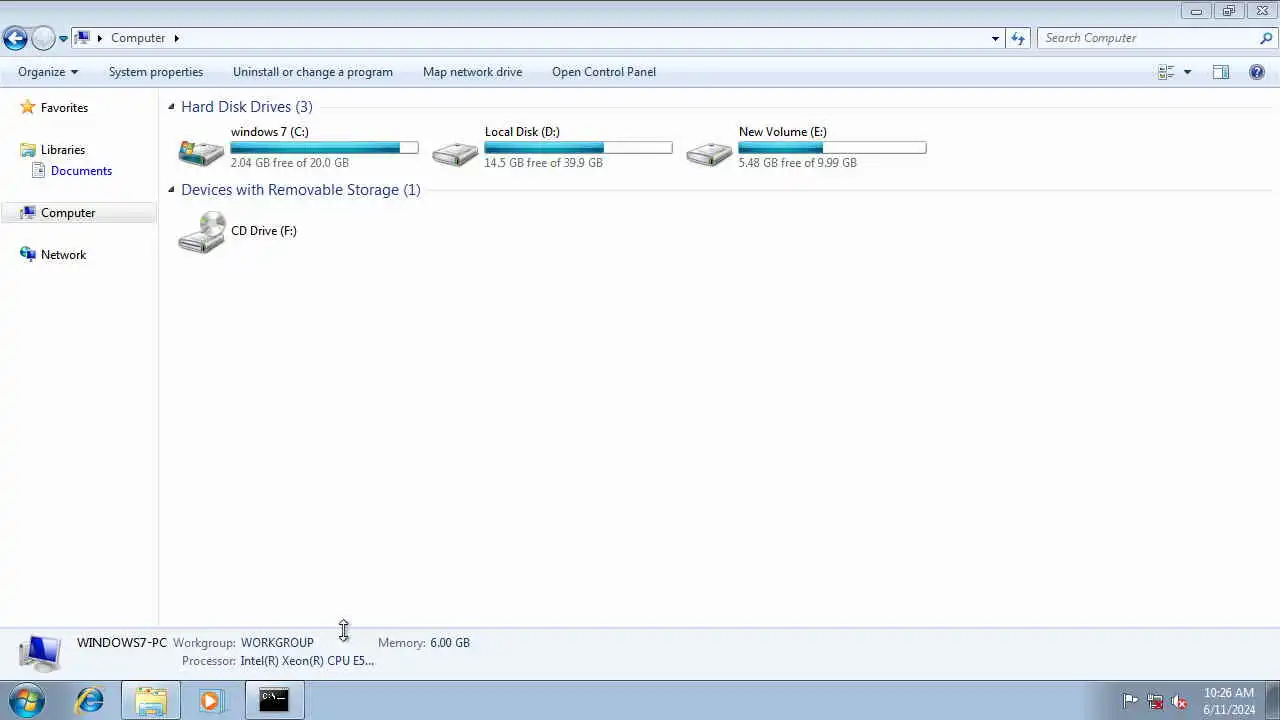Select the Local Disk (D:) drive icon
The width and height of the screenshot is (1280, 720).
click(x=455, y=153)
